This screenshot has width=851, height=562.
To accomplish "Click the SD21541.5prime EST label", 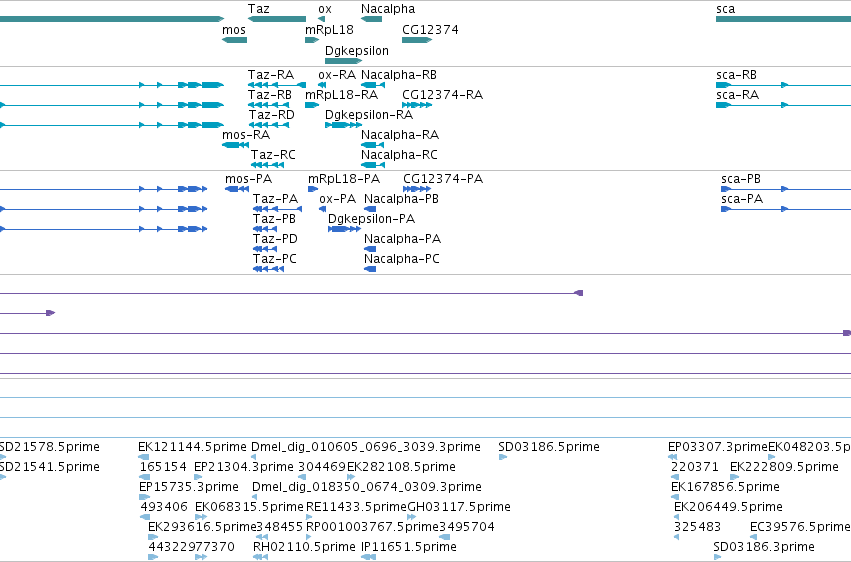I will tap(49, 467).
